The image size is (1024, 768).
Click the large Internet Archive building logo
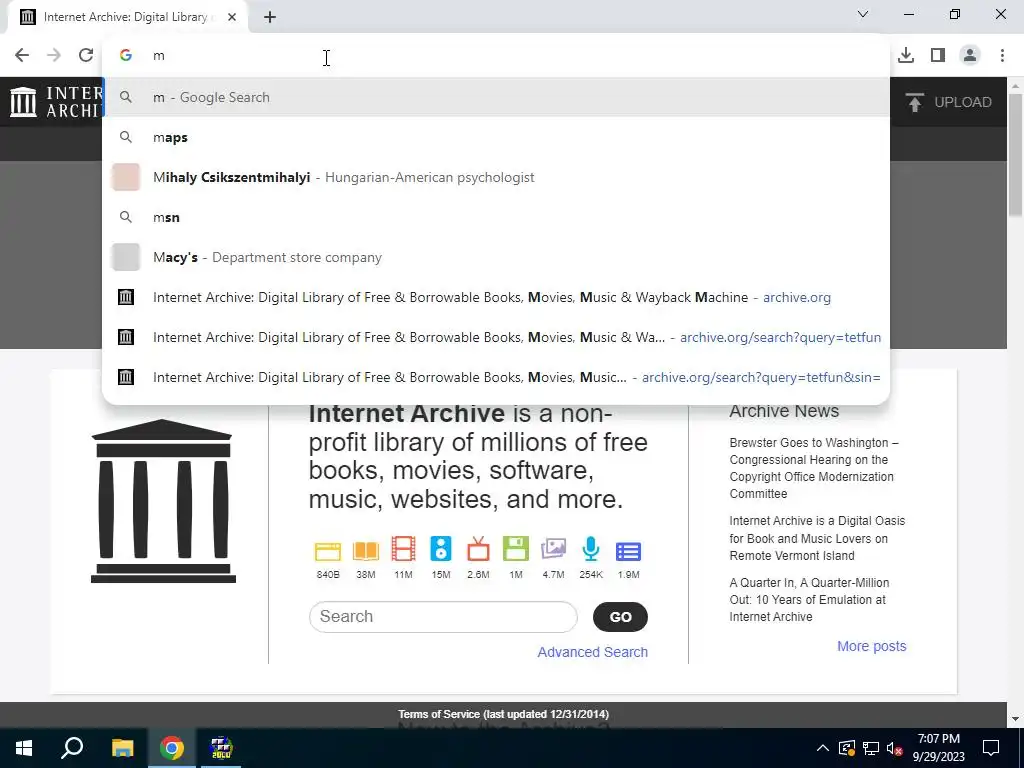(x=163, y=501)
